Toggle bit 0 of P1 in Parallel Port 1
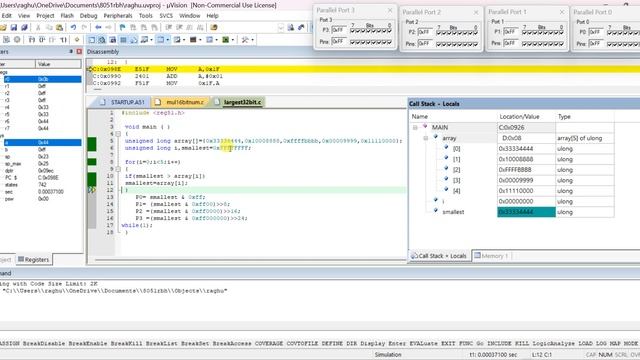The width and height of the screenshot is (640, 360). (x=561, y=32)
